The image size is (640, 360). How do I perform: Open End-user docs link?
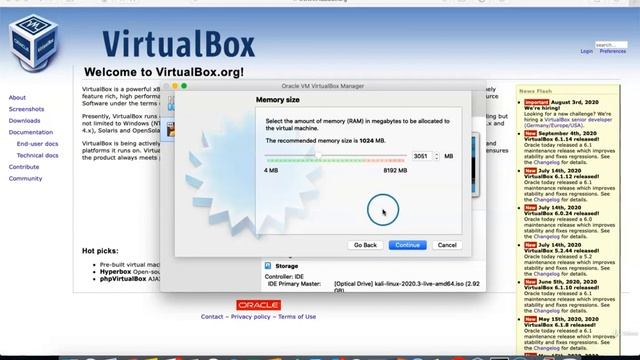(38, 144)
